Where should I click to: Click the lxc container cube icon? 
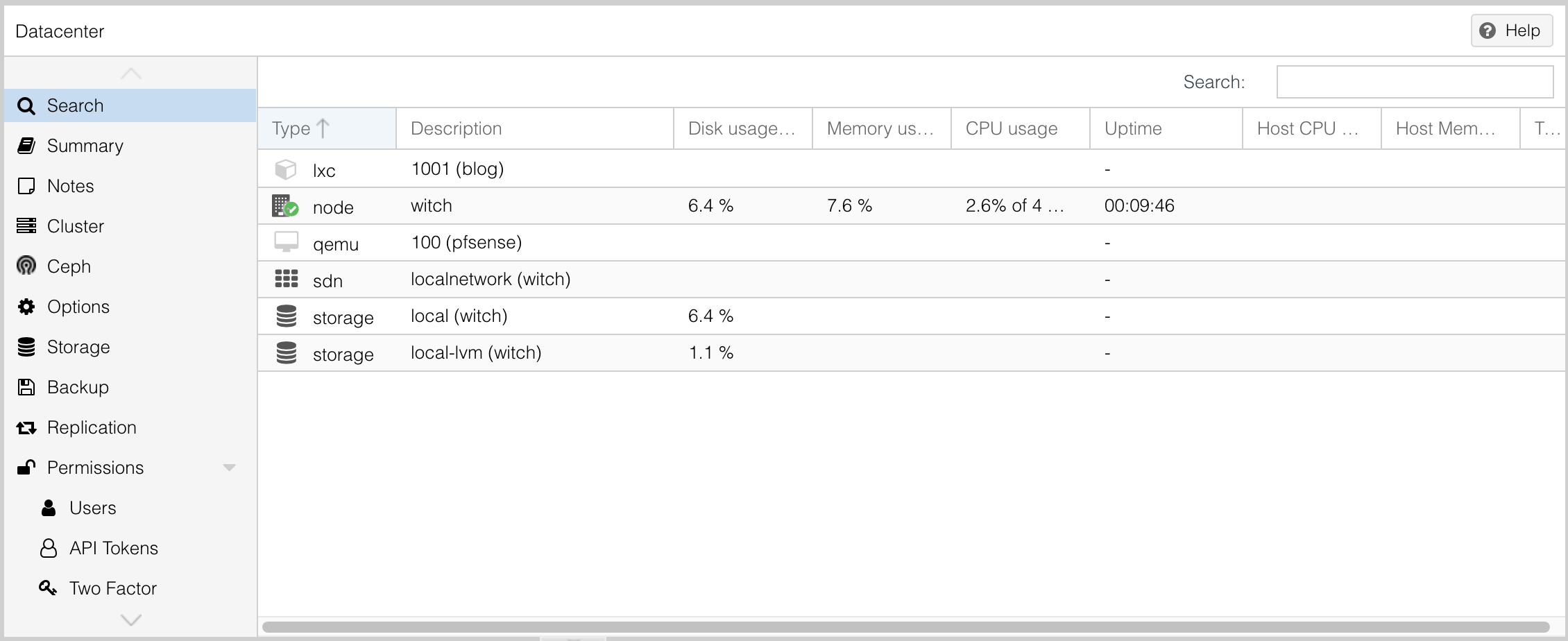point(285,169)
